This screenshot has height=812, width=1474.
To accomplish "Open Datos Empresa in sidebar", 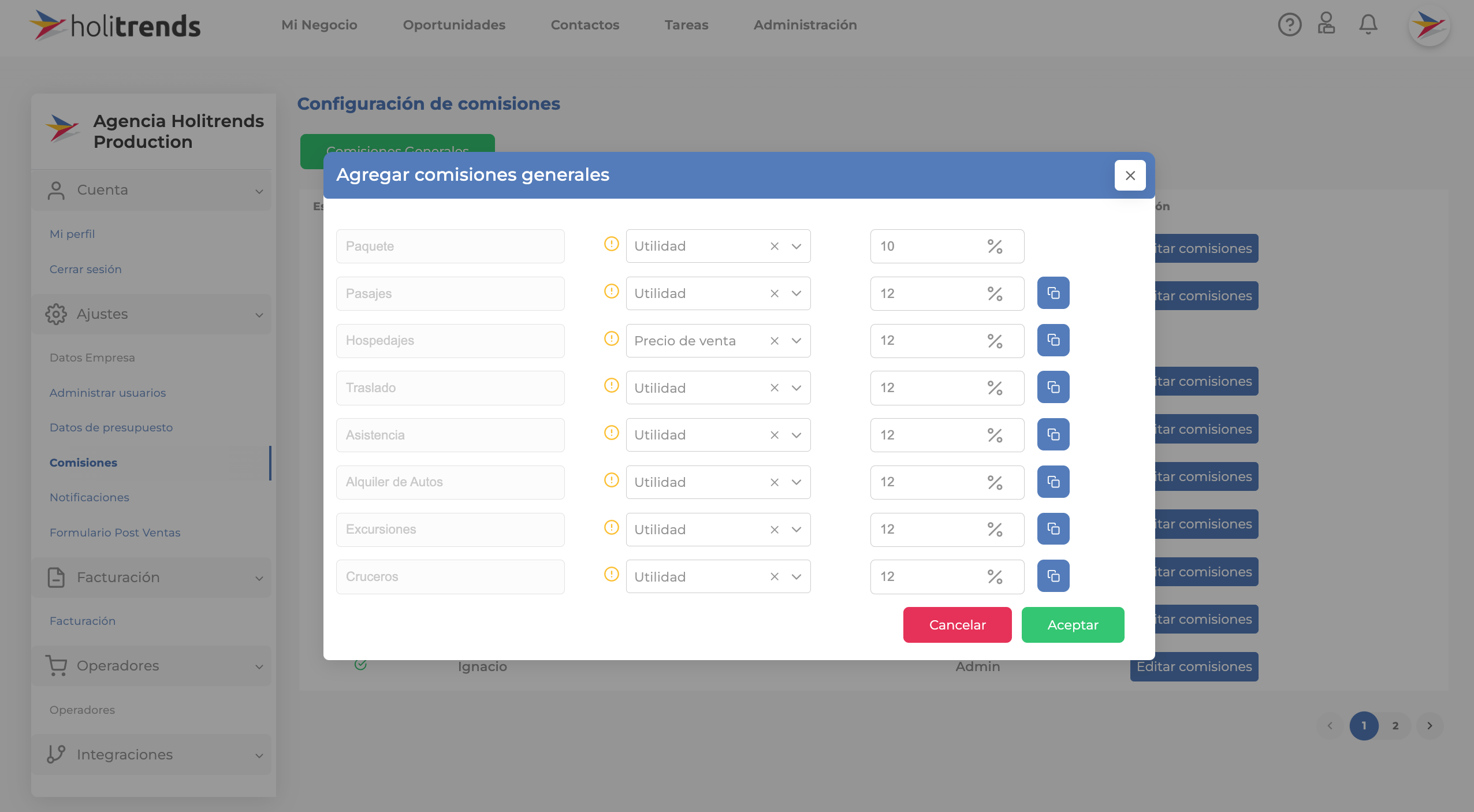I will pos(92,357).
